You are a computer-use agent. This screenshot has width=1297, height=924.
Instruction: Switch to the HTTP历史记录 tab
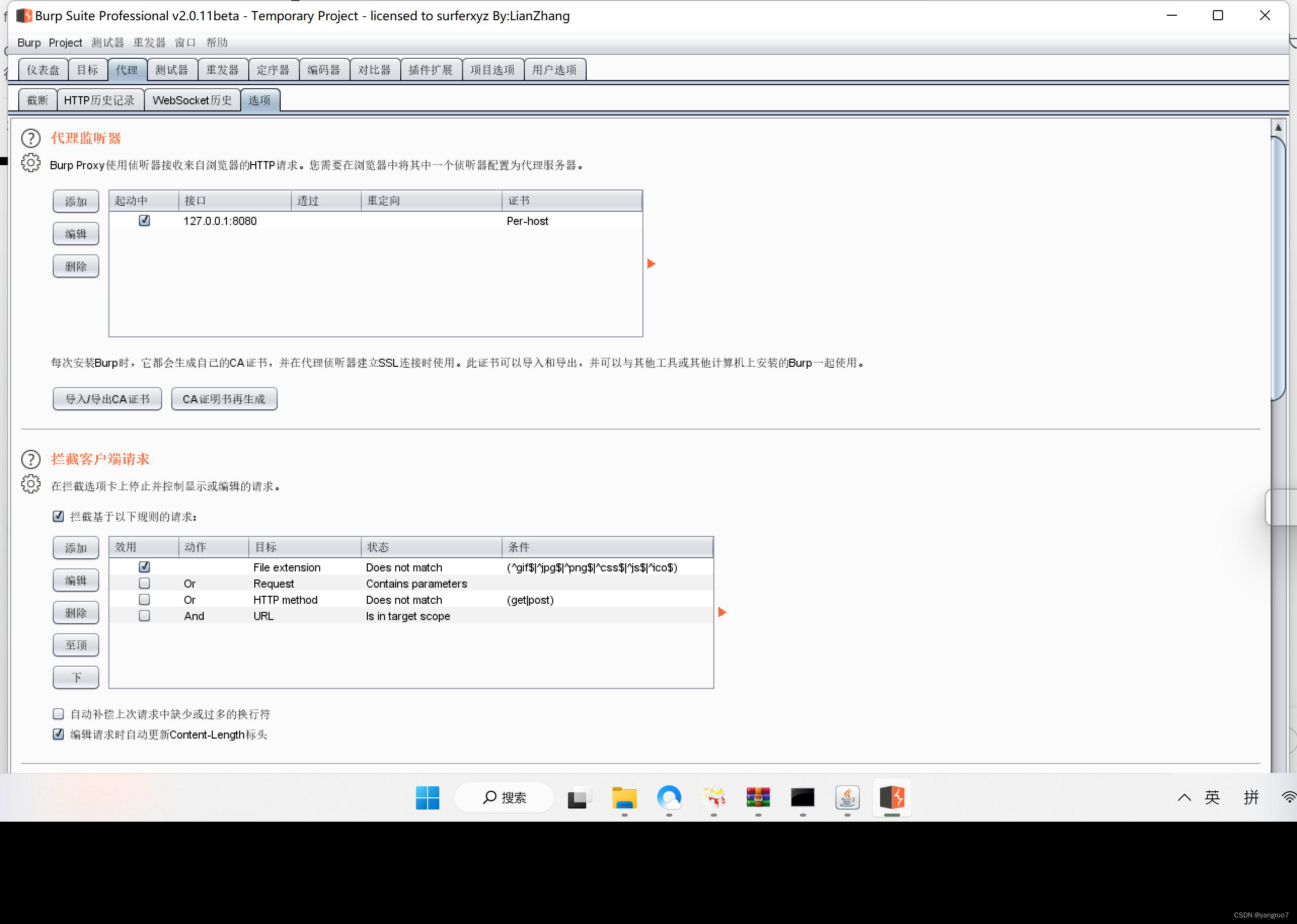[100, 100]
